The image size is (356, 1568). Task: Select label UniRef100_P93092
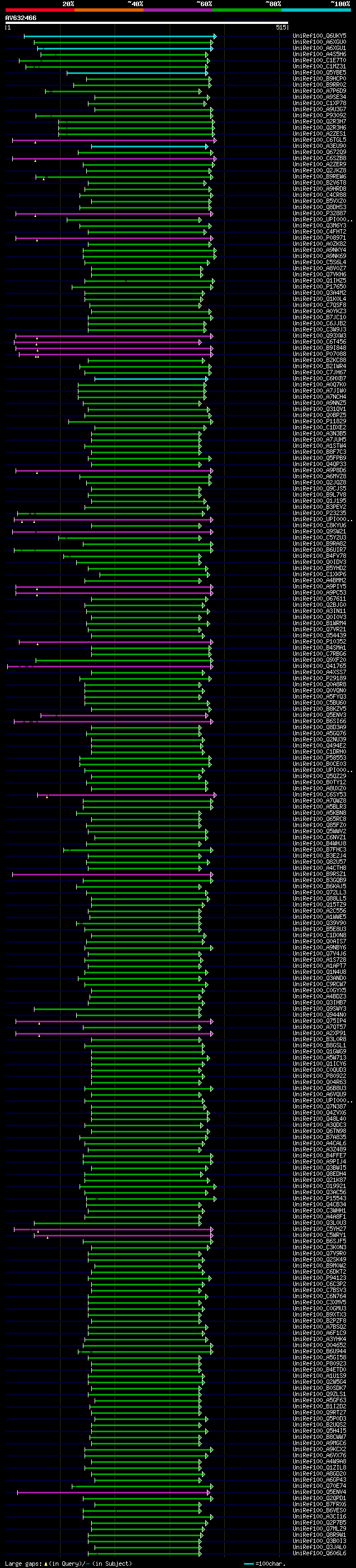319,115
